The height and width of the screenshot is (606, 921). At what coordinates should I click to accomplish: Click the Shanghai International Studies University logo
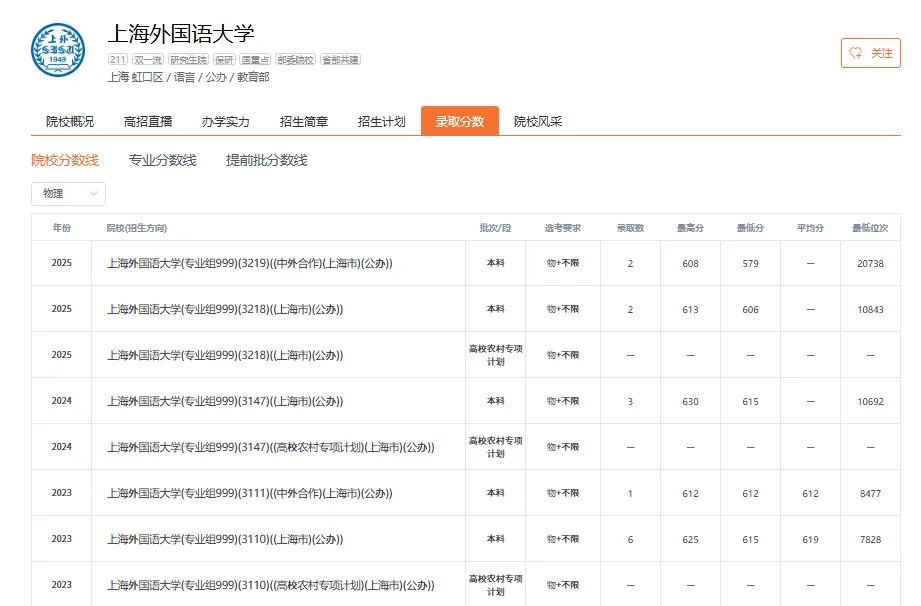pyautogui.click(x=58, y=50)
